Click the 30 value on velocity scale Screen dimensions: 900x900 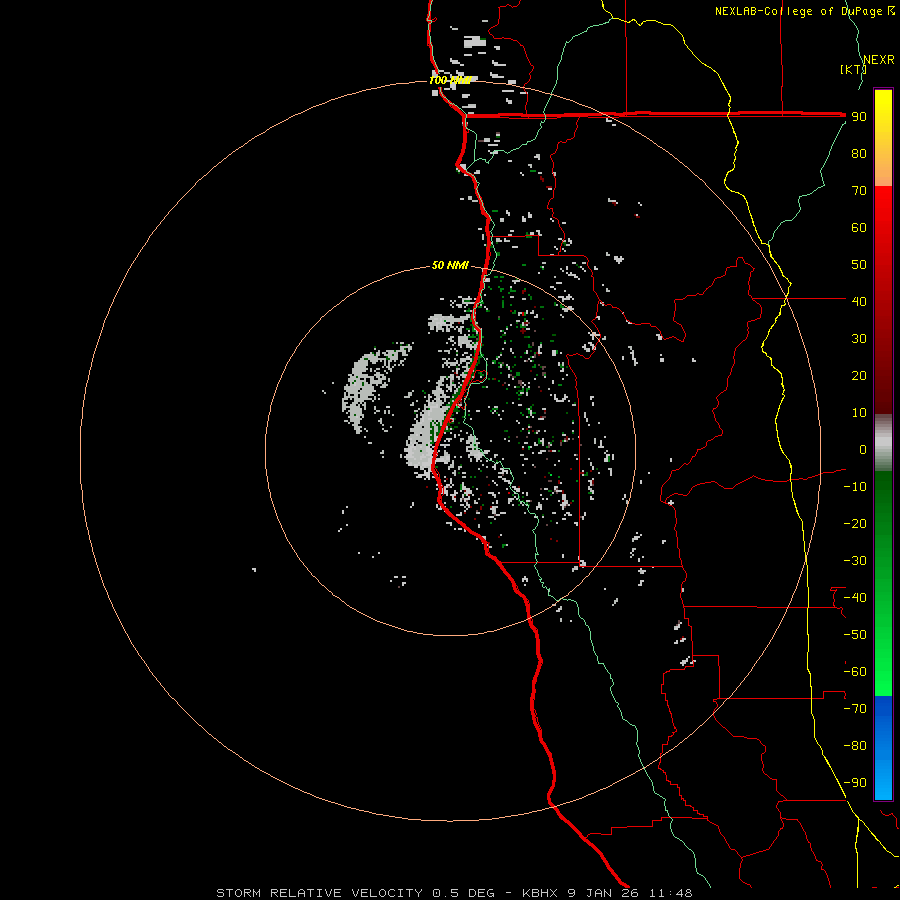(859, 339)
